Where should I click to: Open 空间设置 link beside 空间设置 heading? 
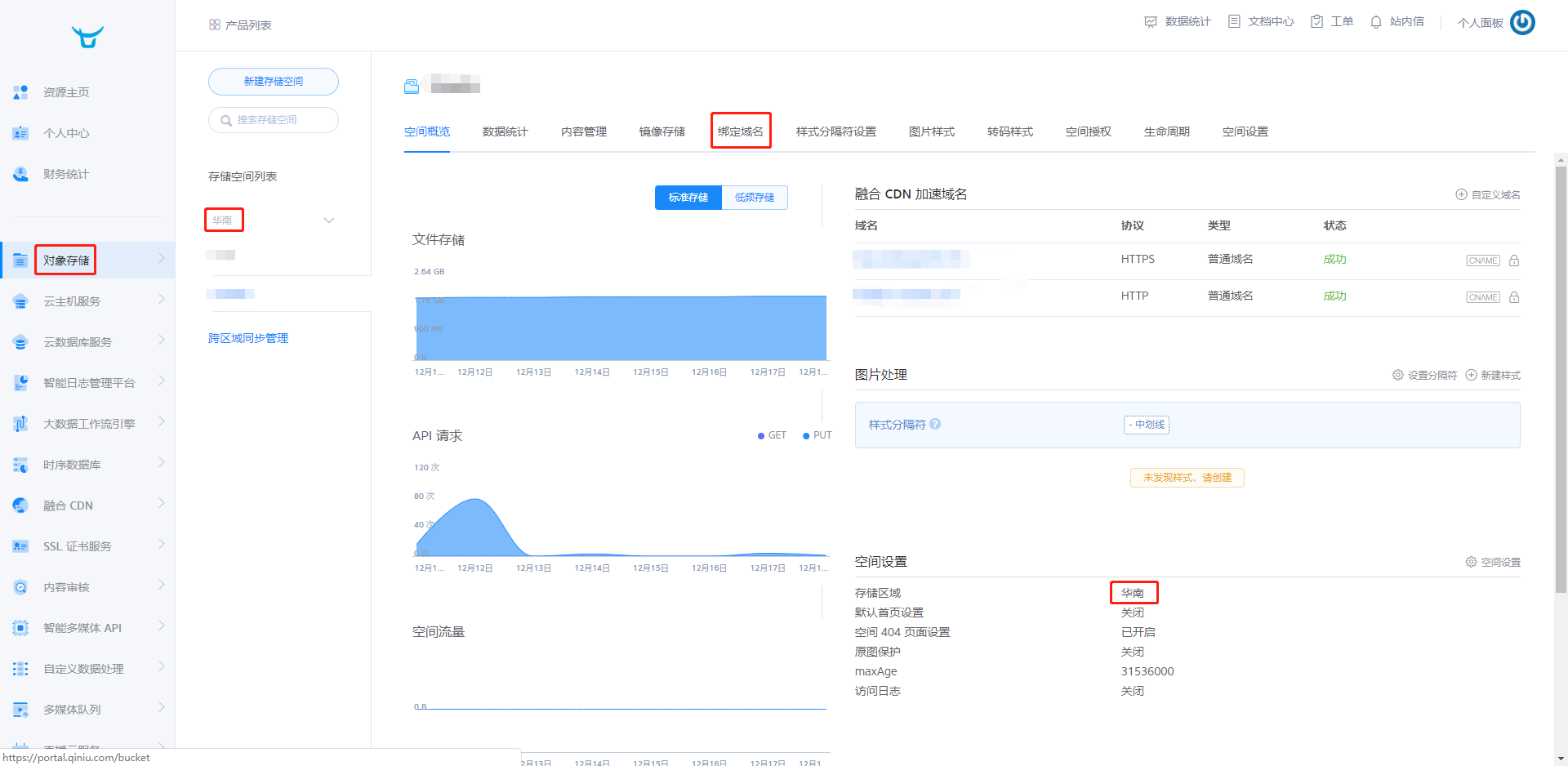[1493, 562]
